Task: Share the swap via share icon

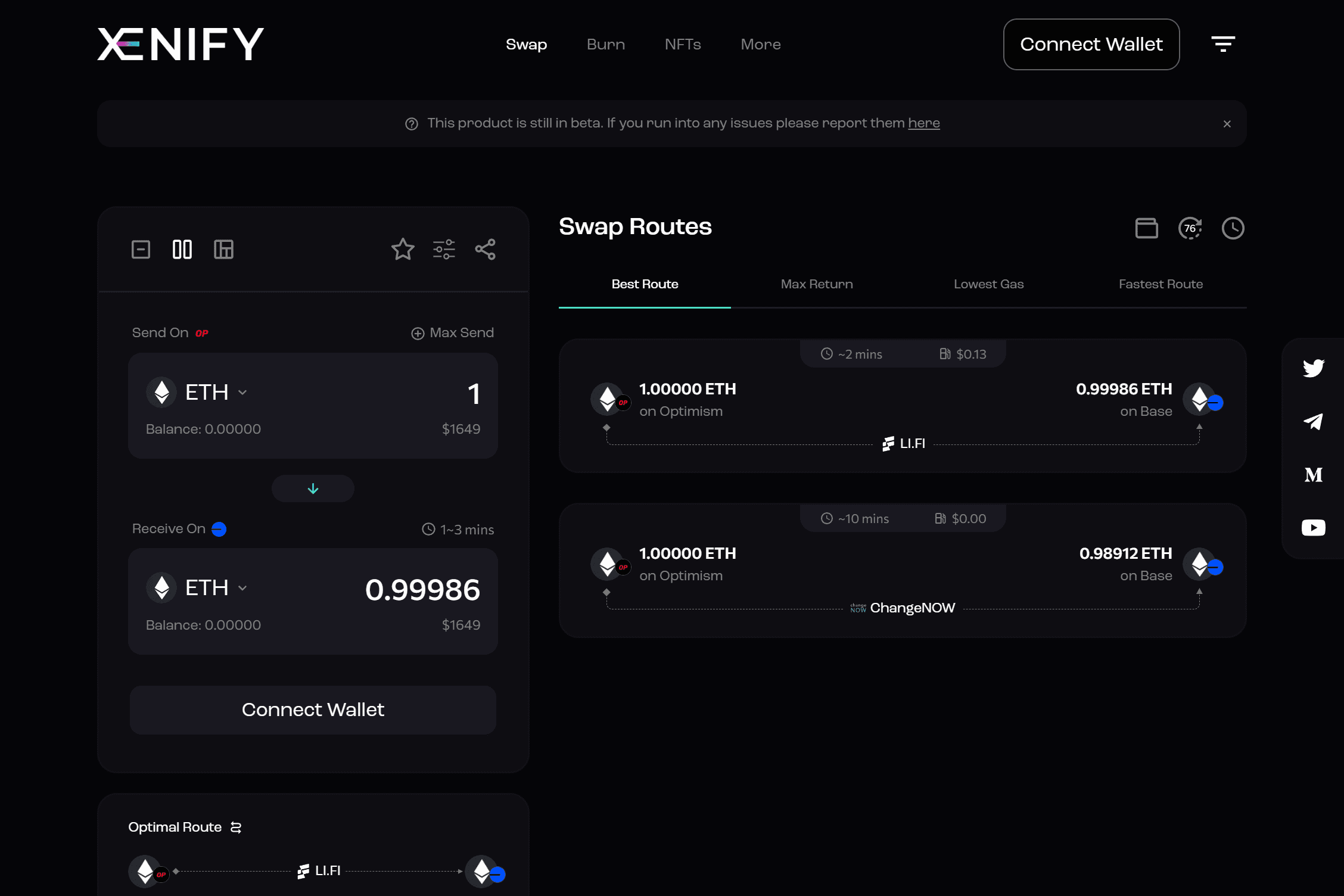Action: point(485,250)
